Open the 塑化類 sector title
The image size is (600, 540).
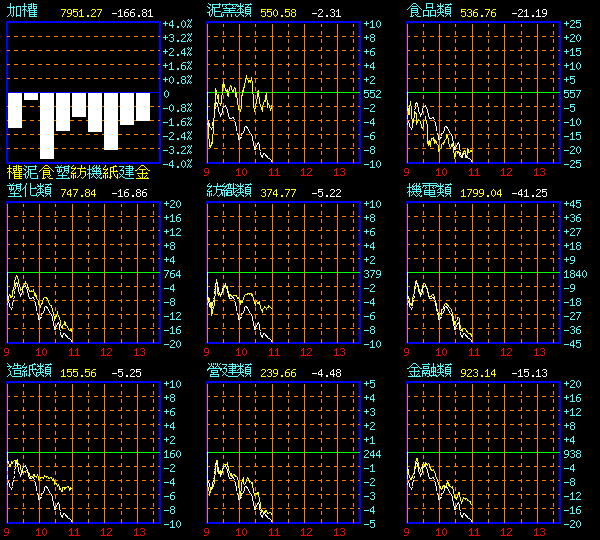pyautogui.click(x=29, y=191)
